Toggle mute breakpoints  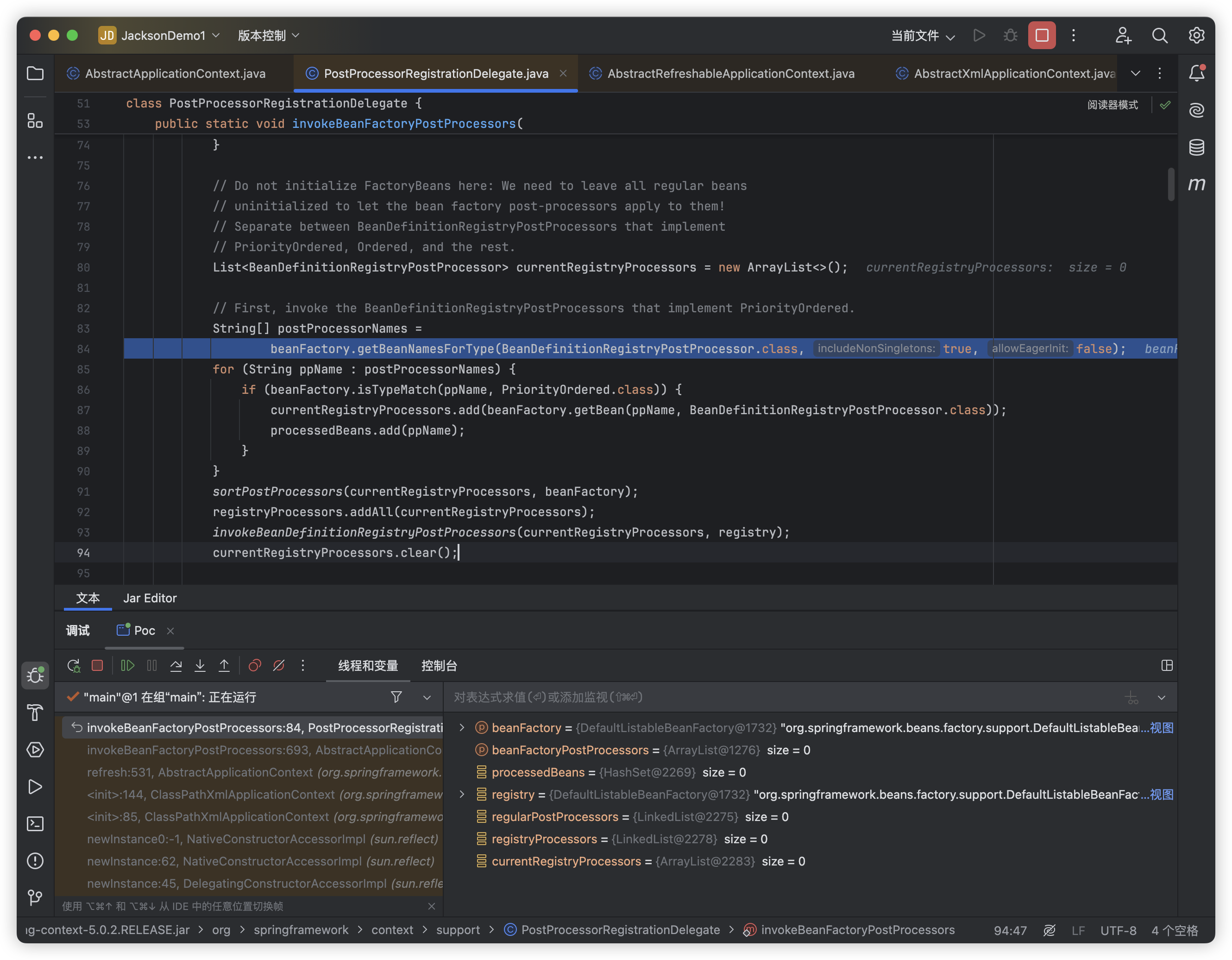coord(279,666)
